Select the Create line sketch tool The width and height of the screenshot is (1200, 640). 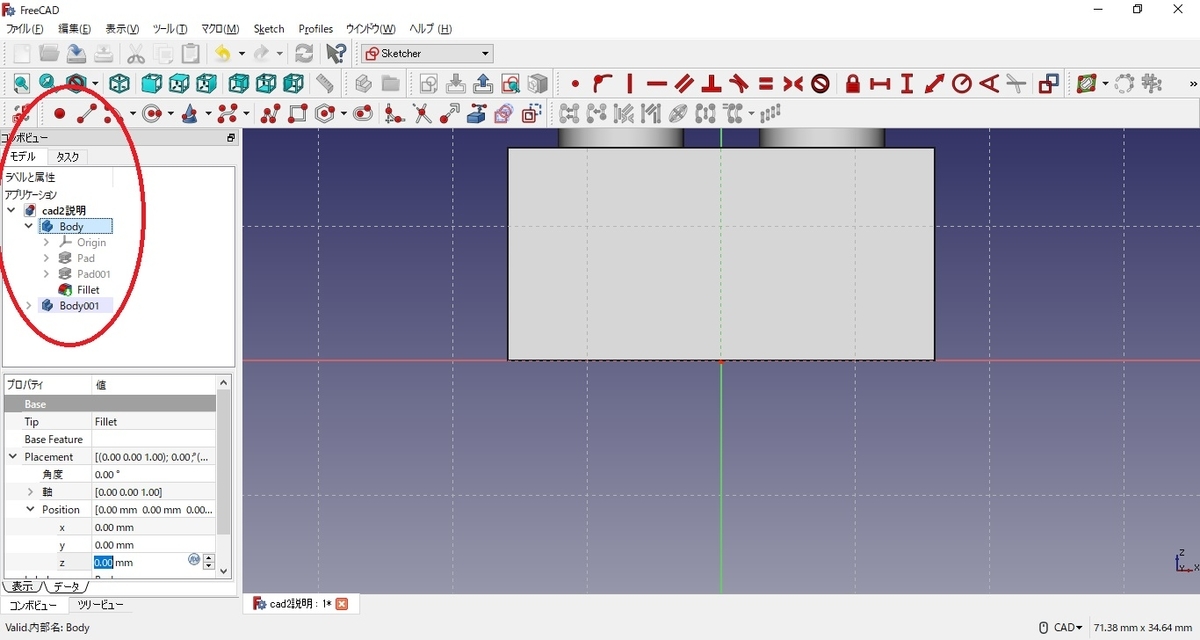click(x=87, y=113)
